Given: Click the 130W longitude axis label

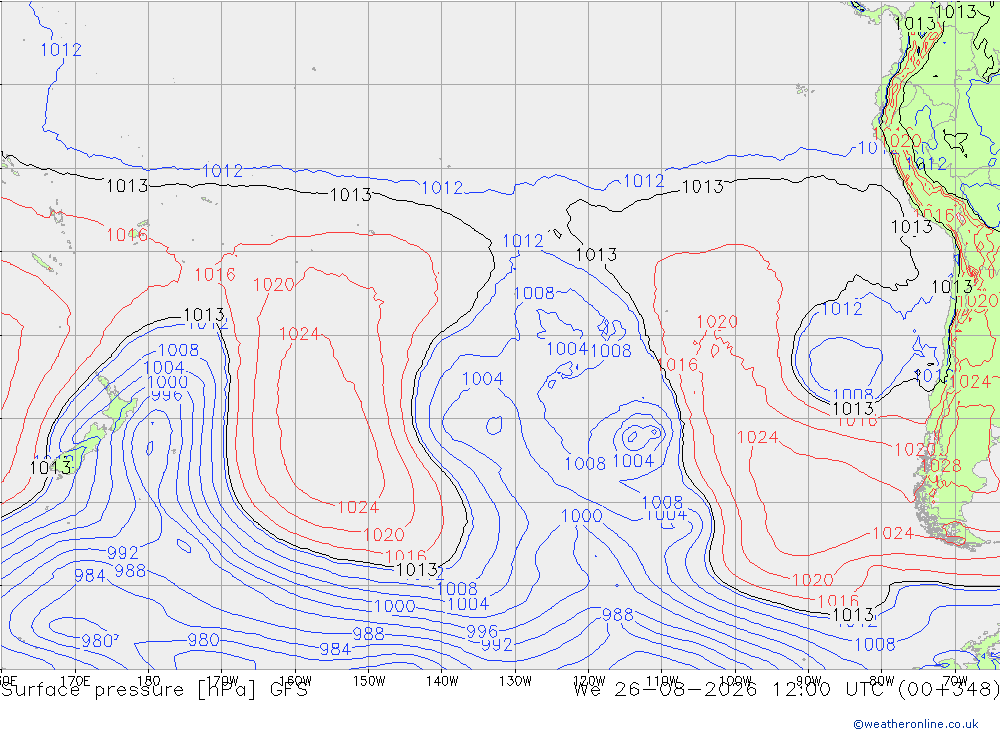Looking at the screenshot, I should (515, 681).
